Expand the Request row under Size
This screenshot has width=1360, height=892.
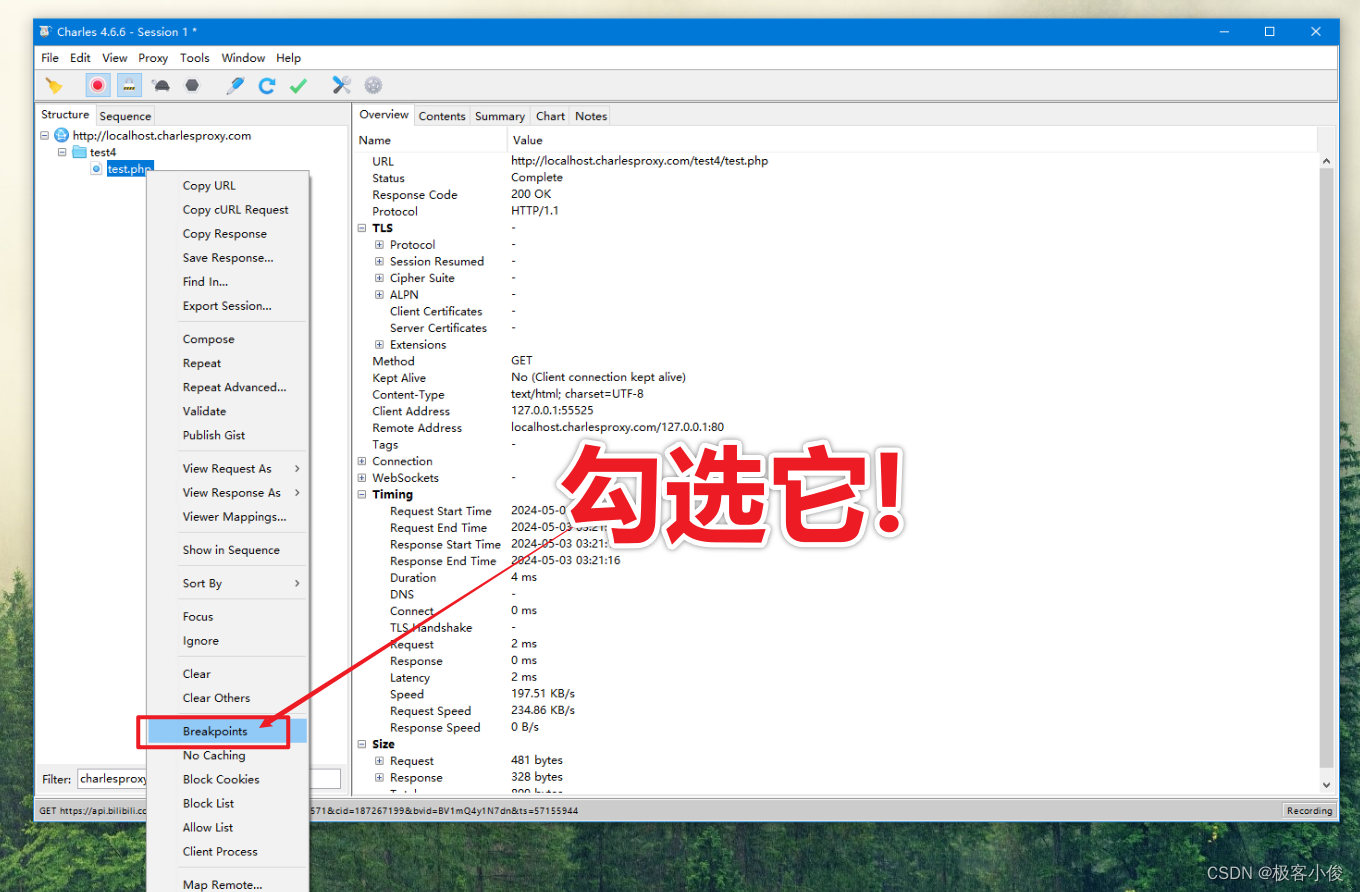pos(379,761)
